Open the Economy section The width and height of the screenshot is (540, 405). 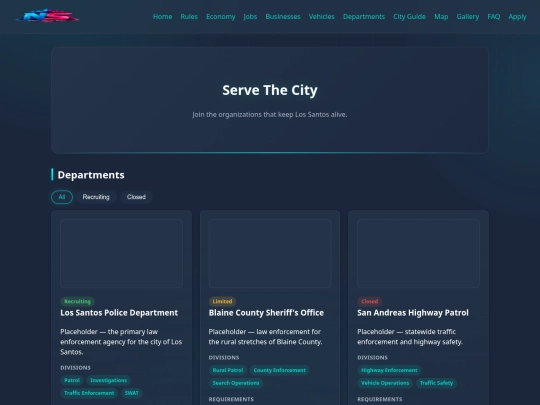[220, 17]
